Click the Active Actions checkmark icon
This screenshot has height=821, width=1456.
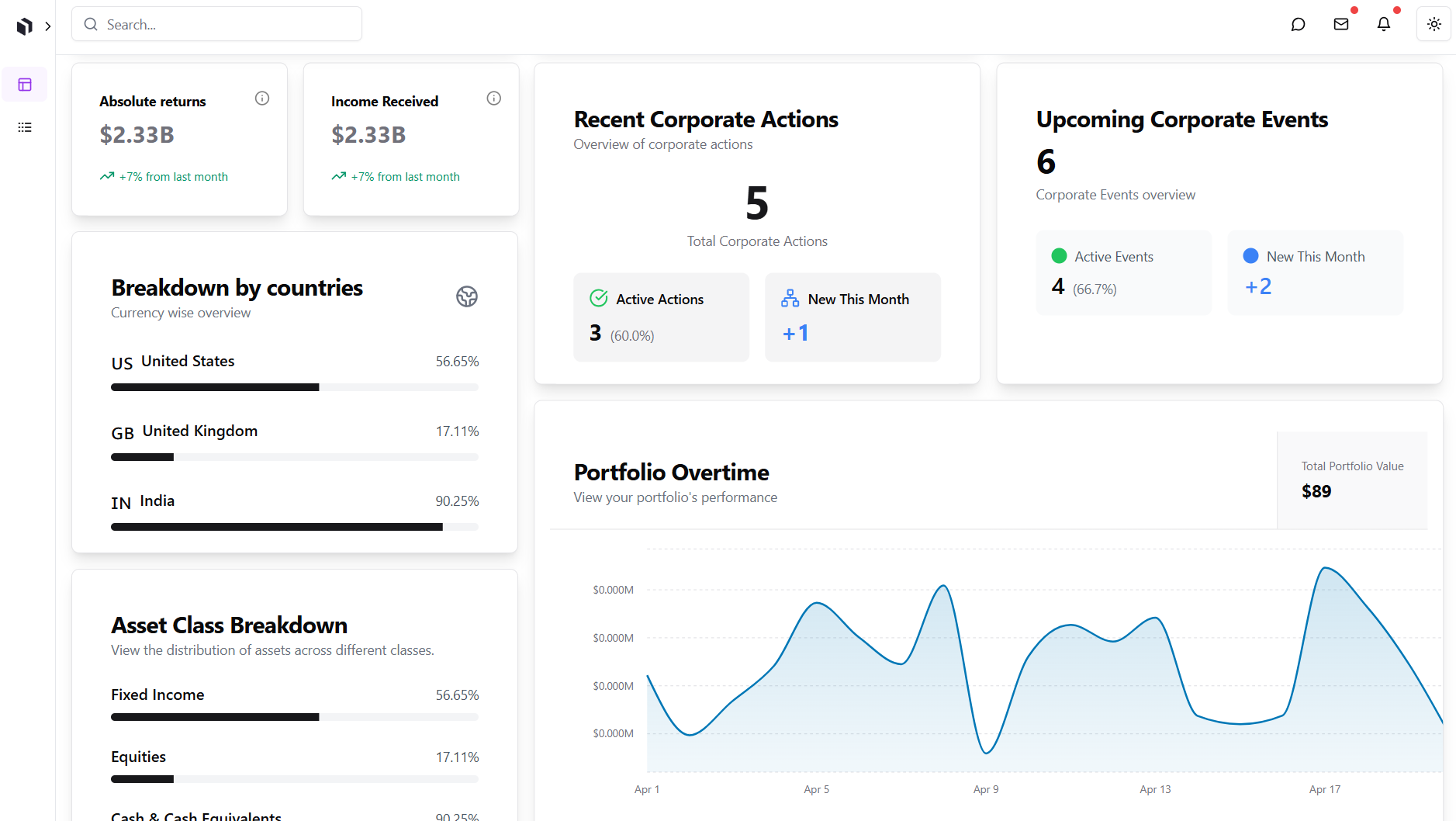(598, 298)
